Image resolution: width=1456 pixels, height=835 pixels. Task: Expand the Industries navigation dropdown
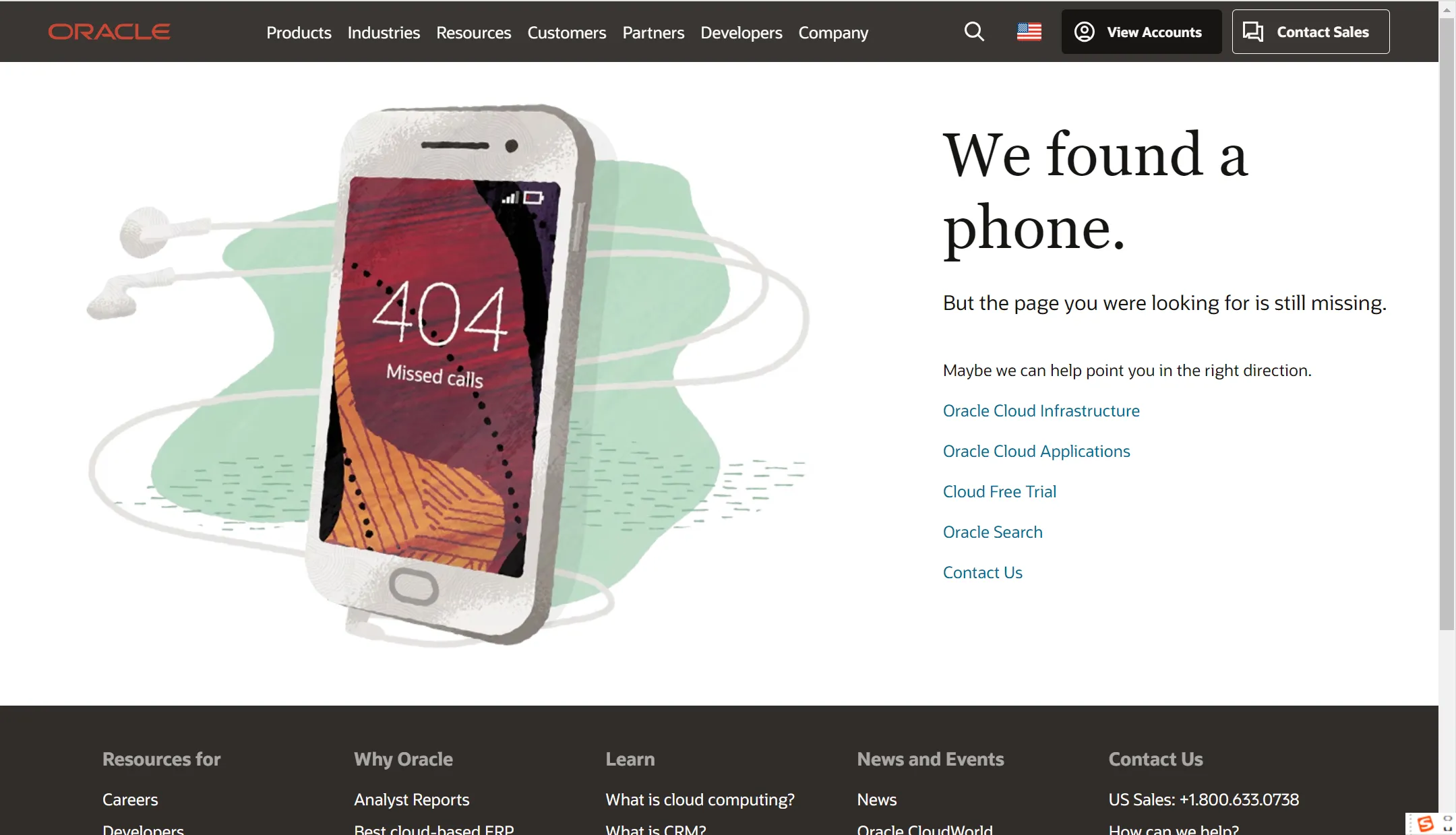coord(383,32)
